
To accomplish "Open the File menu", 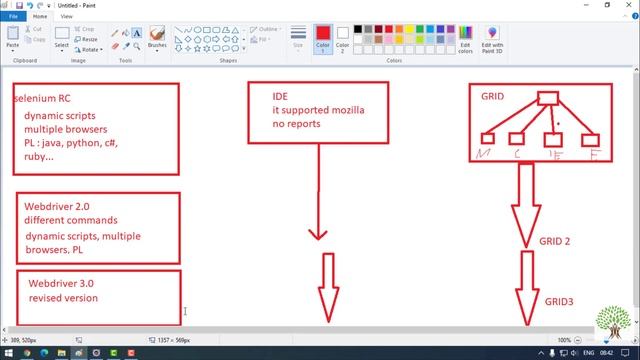I will point(13,16).
